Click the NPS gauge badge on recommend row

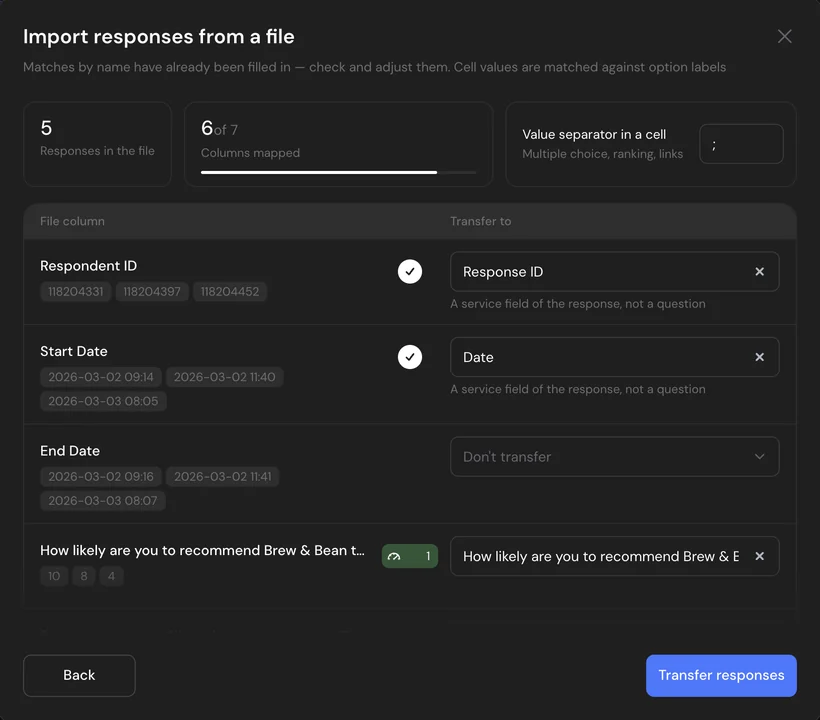pyautogui.click(x=409, y=556)
